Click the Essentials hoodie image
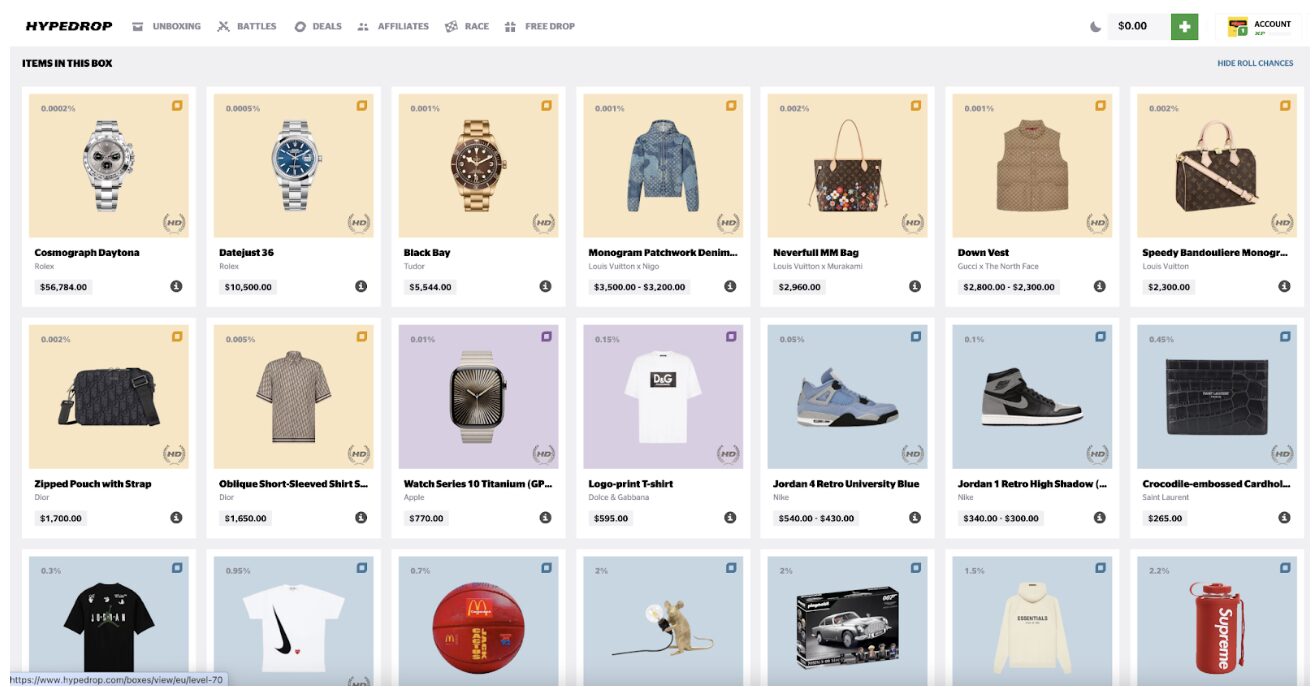Image resolution: width=1314 pixels, height=687 pixels. tap(1032, 630)
